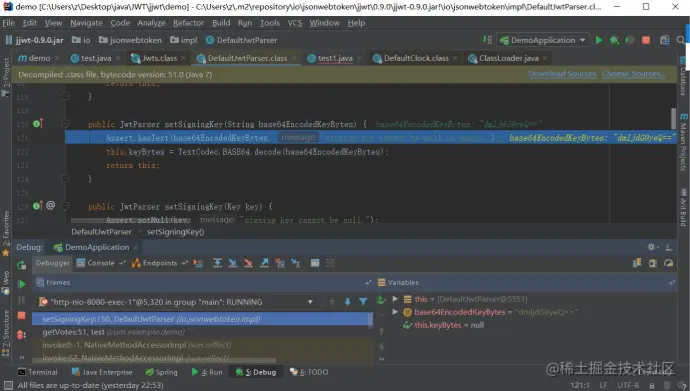This screenshot has width=690, height=391.
Task: Open the File menu
Action: click(8, 23)
